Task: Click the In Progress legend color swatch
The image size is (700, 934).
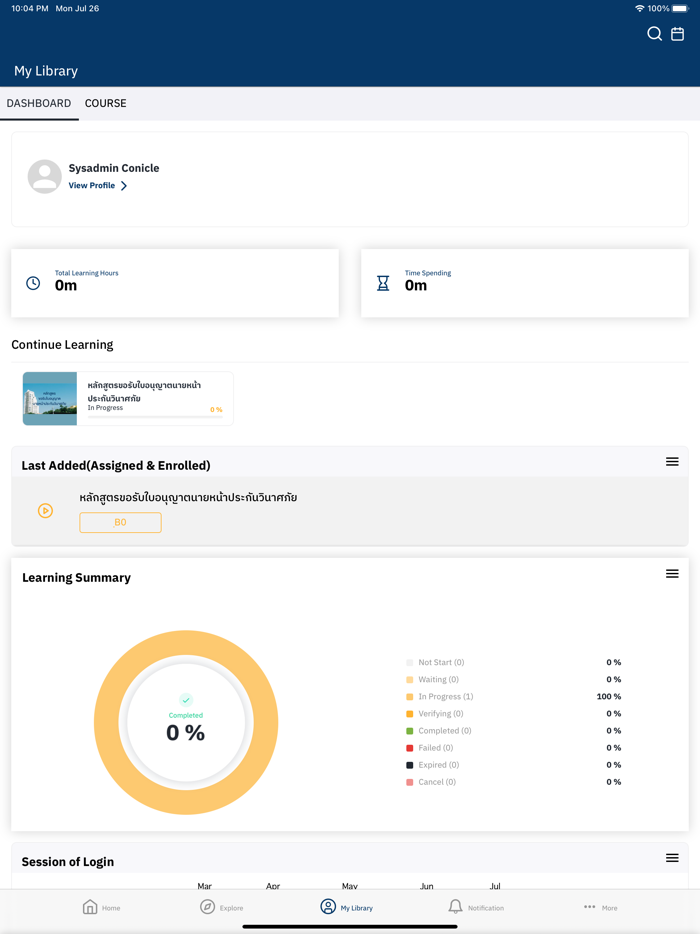Action: 410,697
